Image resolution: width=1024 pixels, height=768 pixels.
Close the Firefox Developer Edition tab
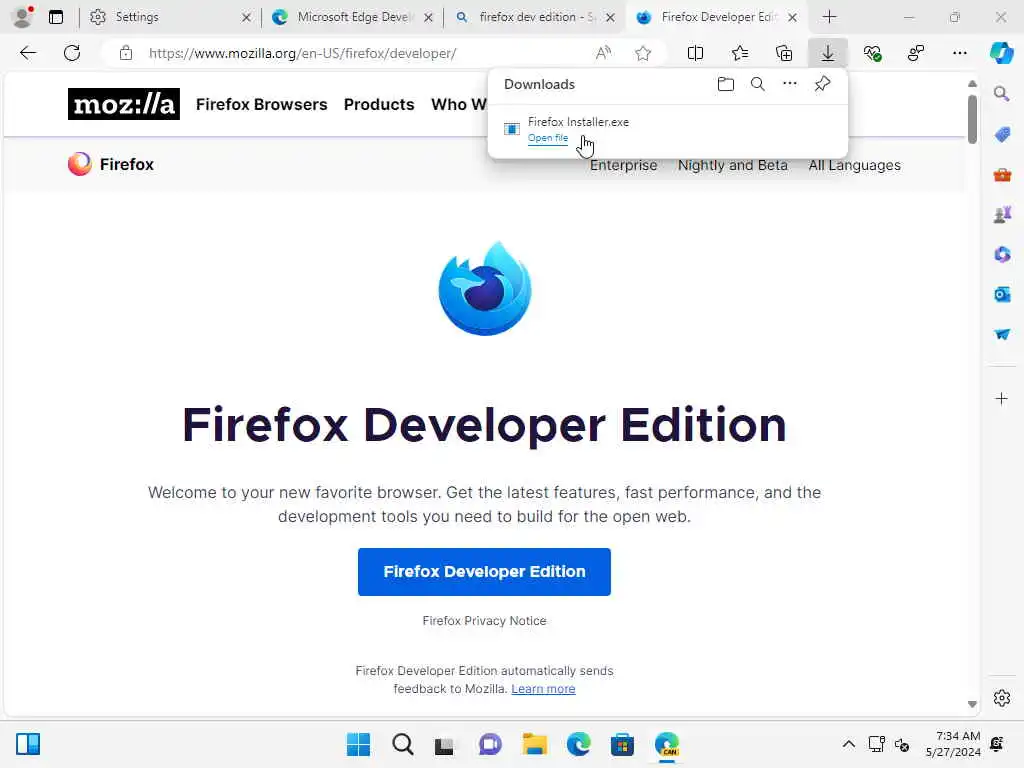coord(792,18)
